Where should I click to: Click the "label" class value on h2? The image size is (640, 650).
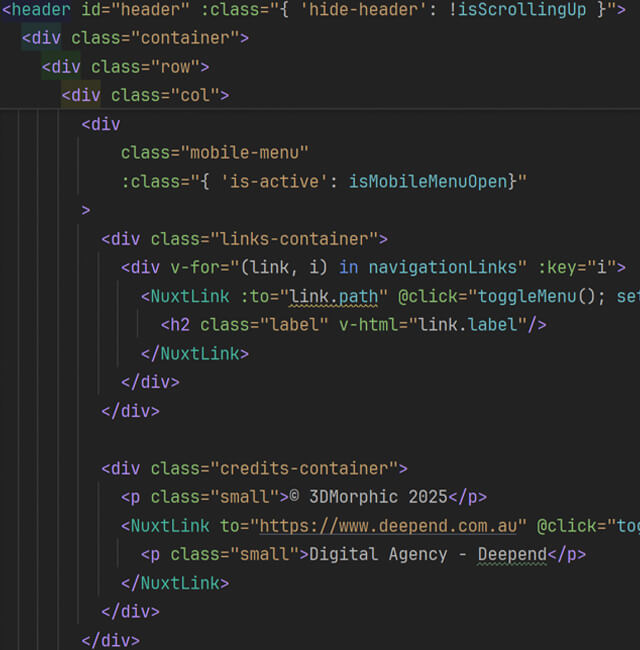pyautogui.click(x=294, y=325)
